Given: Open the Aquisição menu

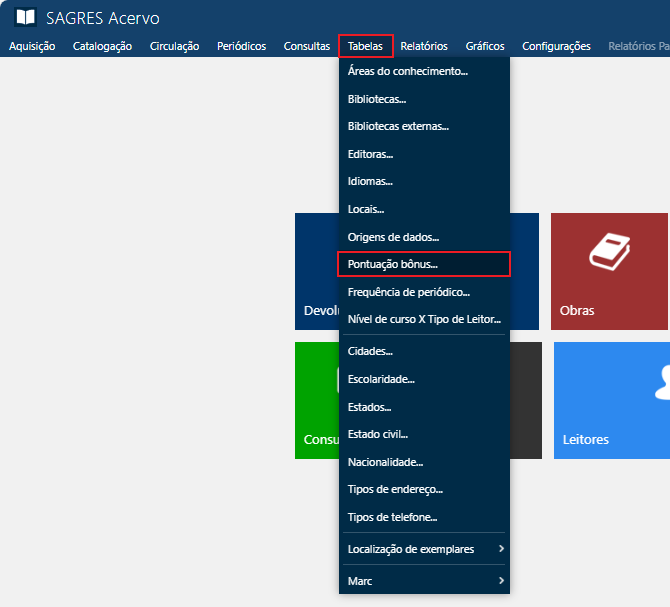Looking at the screenshot, I should [32, 46].
